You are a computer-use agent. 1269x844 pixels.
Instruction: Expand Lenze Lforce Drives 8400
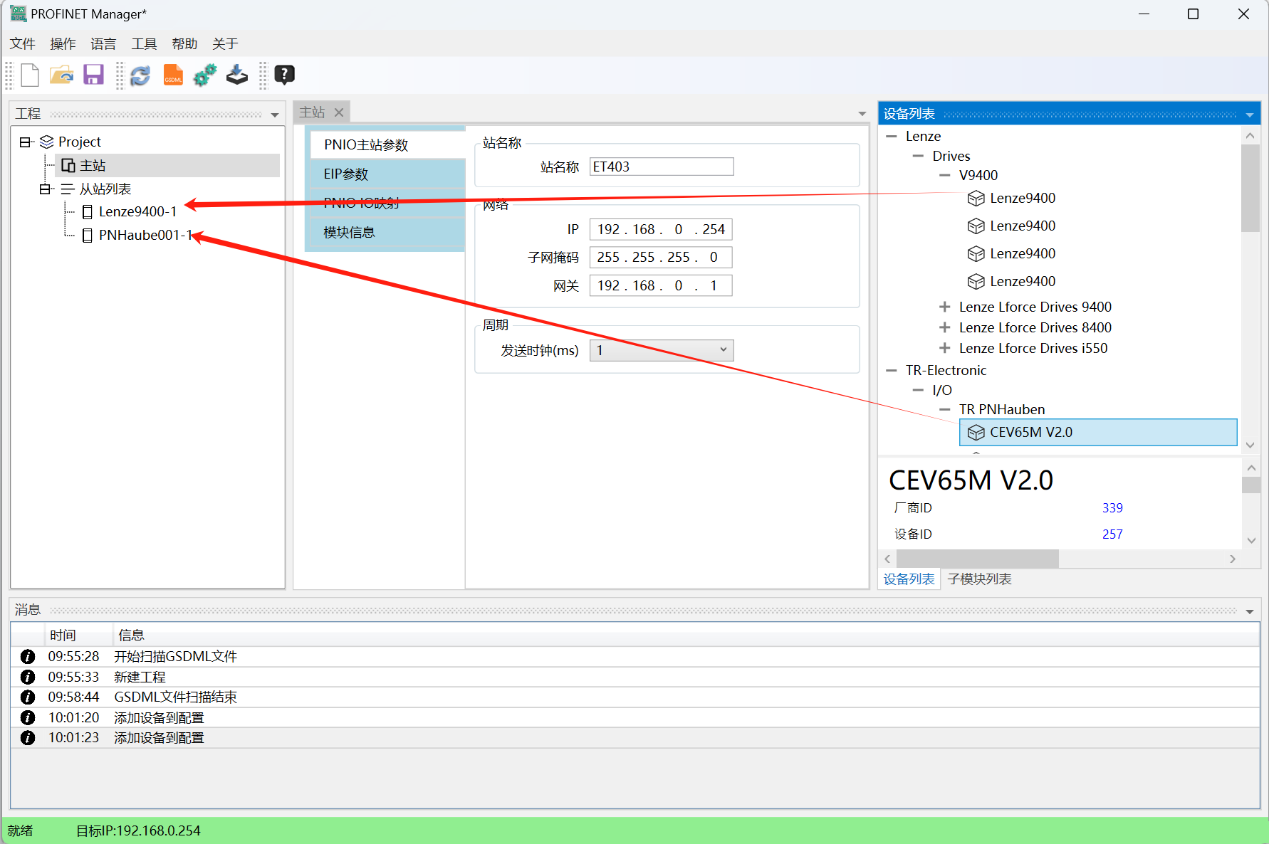944,327
